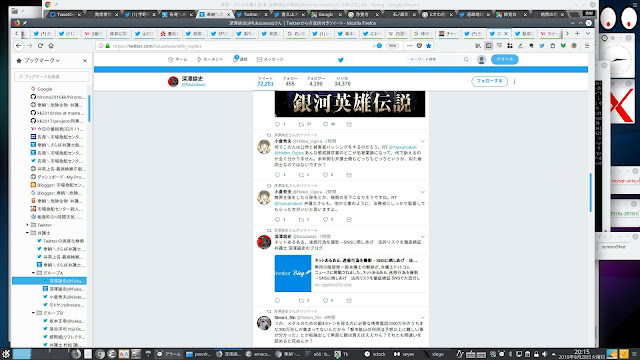Collapse the 弁護士 bookmark folder
This screenshot has width=640, height=360.
click(27, 233)
